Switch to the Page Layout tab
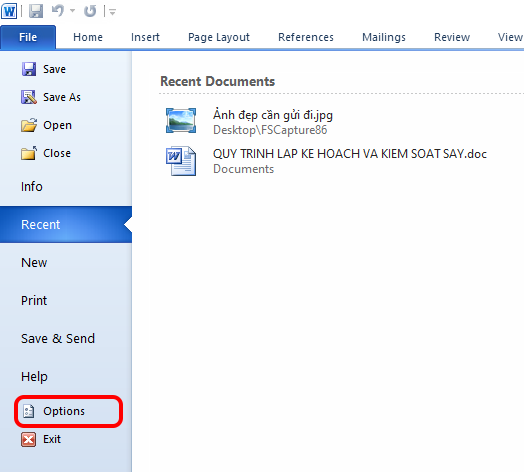Image resolution: width=524 pixels, height=472 pixels. coord(219,37)
